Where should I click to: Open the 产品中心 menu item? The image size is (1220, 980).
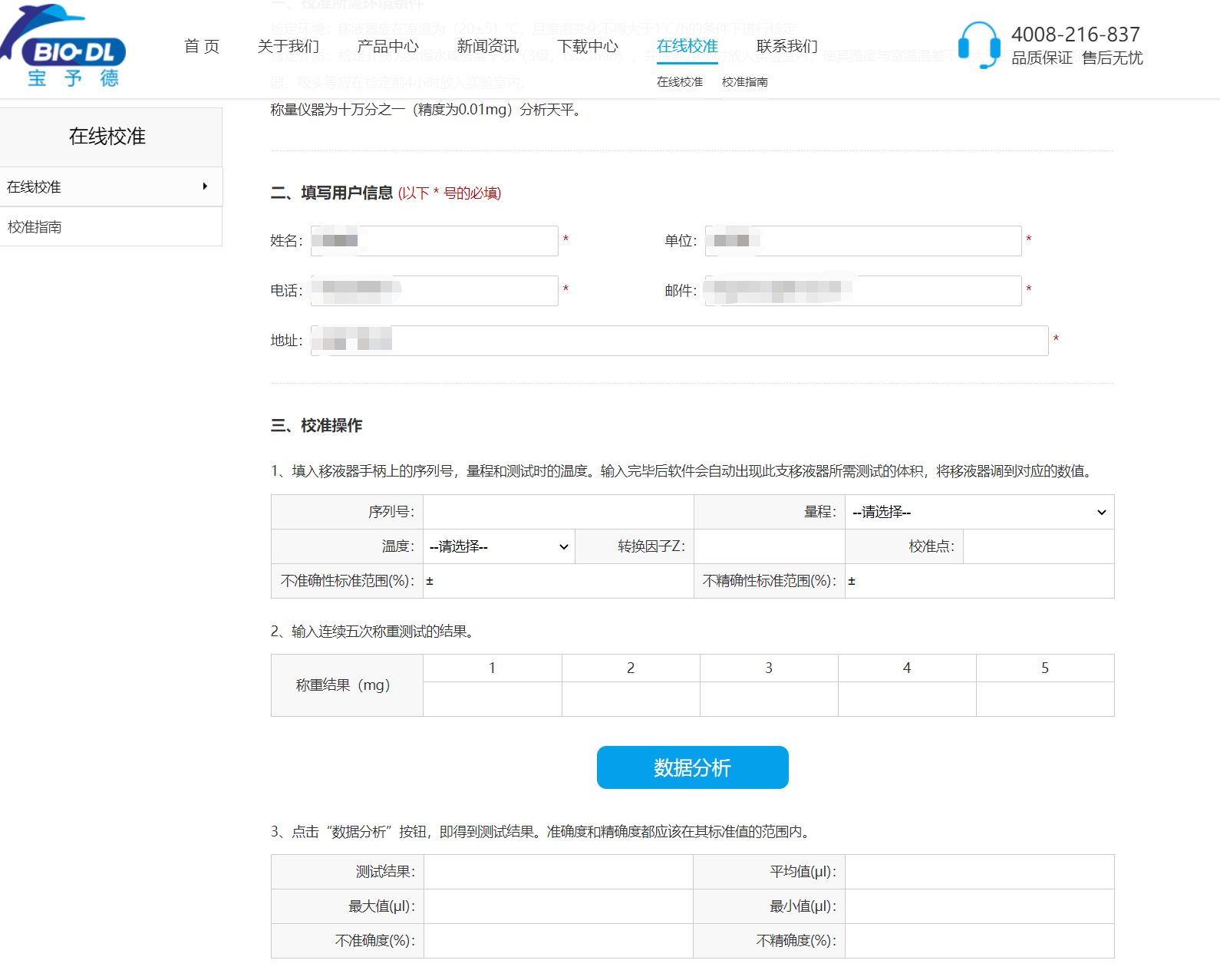click(x=388, y=46)
